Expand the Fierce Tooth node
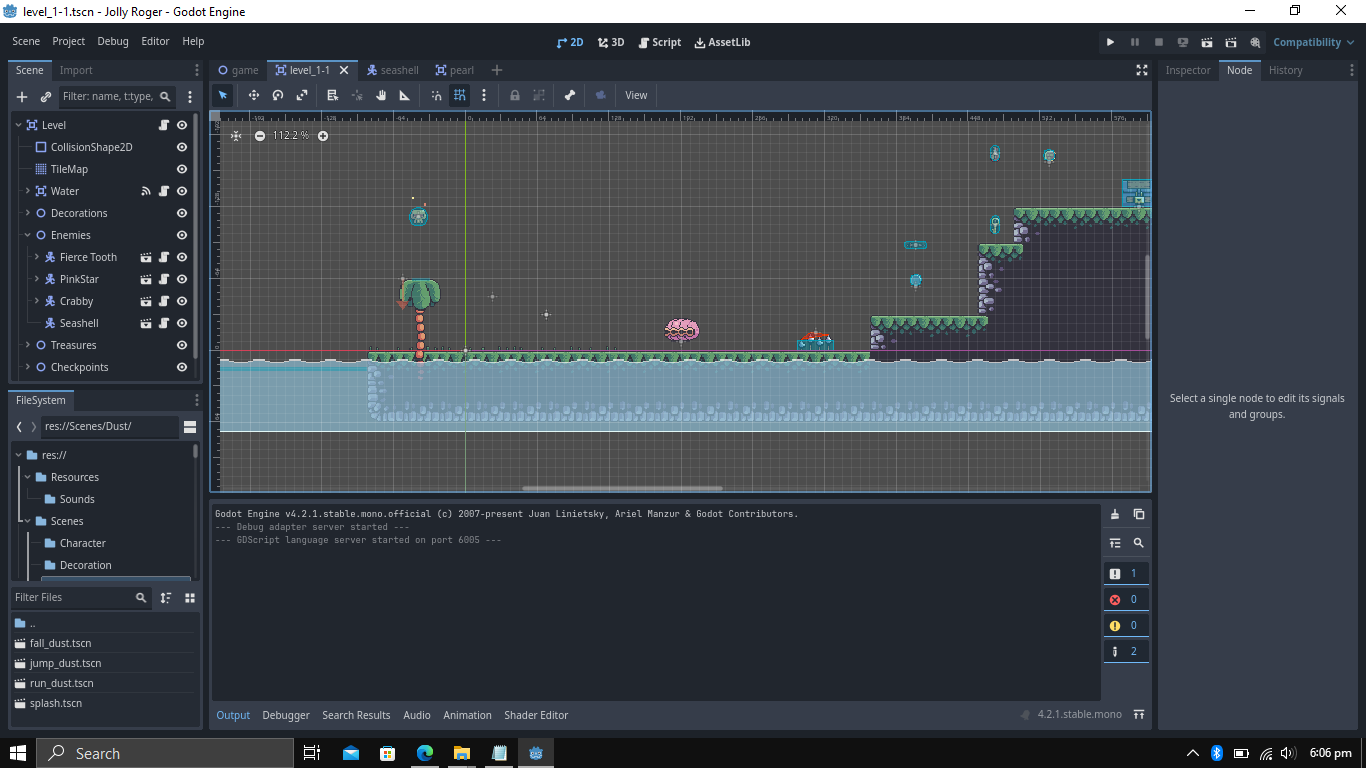Viewport: 1366px width, 768px height. [37, 257]
